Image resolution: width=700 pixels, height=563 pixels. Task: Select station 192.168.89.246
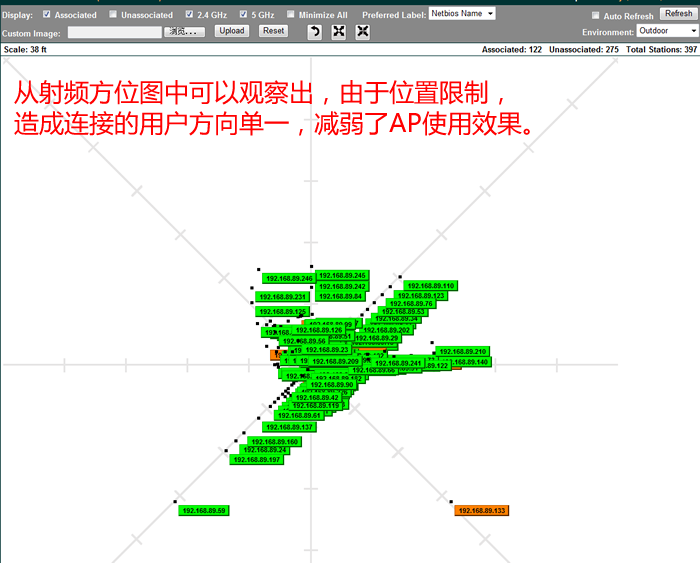point(289,279)
